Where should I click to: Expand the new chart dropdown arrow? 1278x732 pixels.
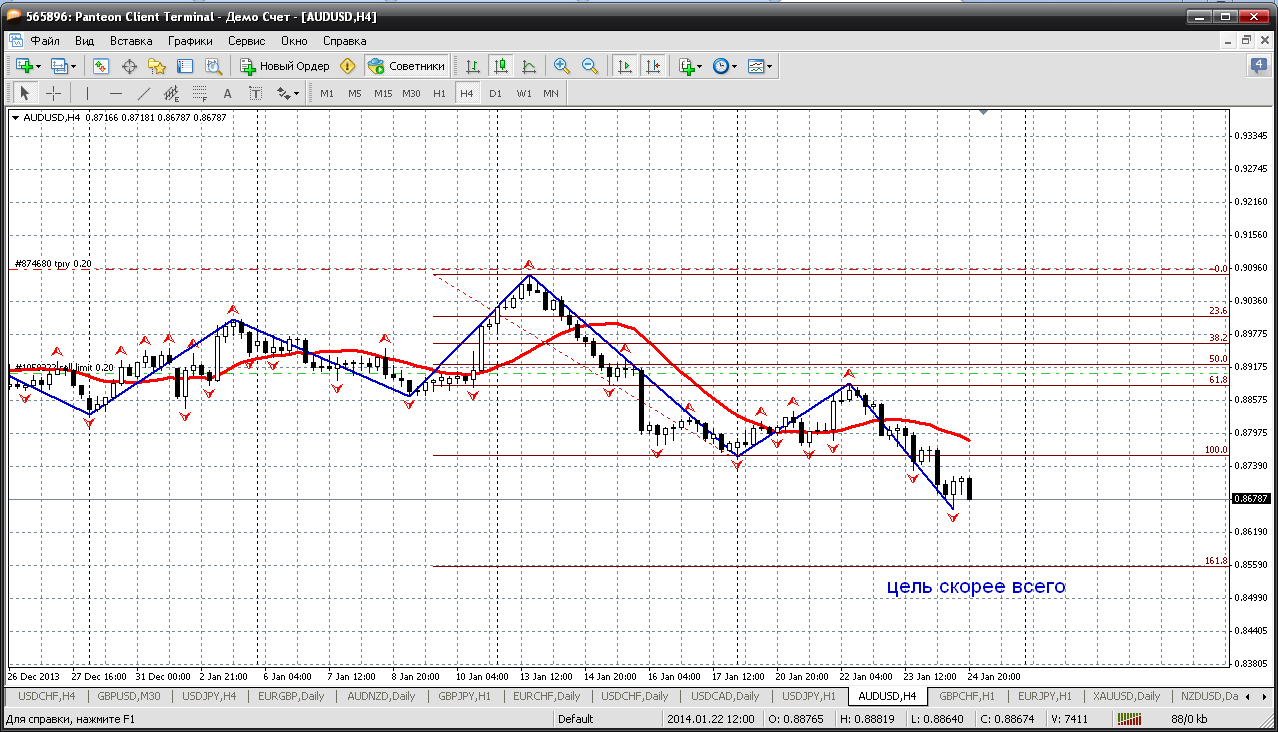click(x=39, y=66)
